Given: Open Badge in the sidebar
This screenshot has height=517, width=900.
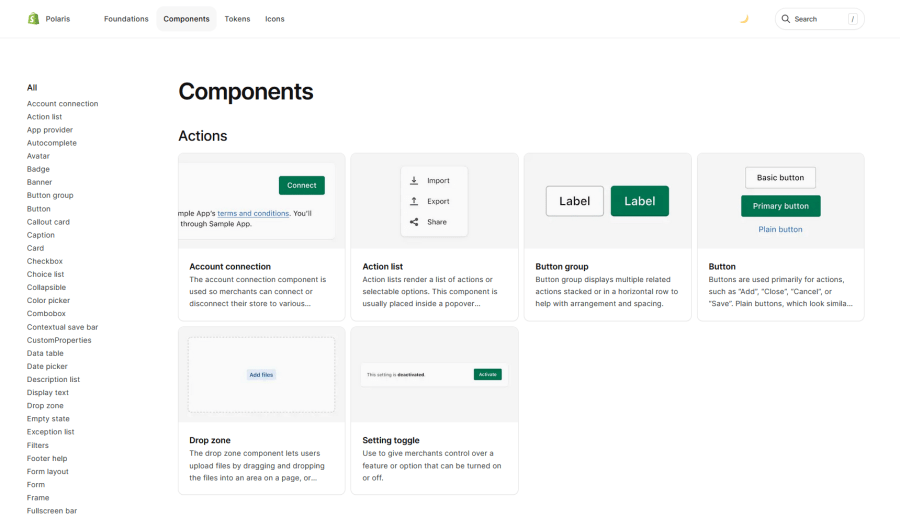Looking at the screenshot, I should pos(38,169).
